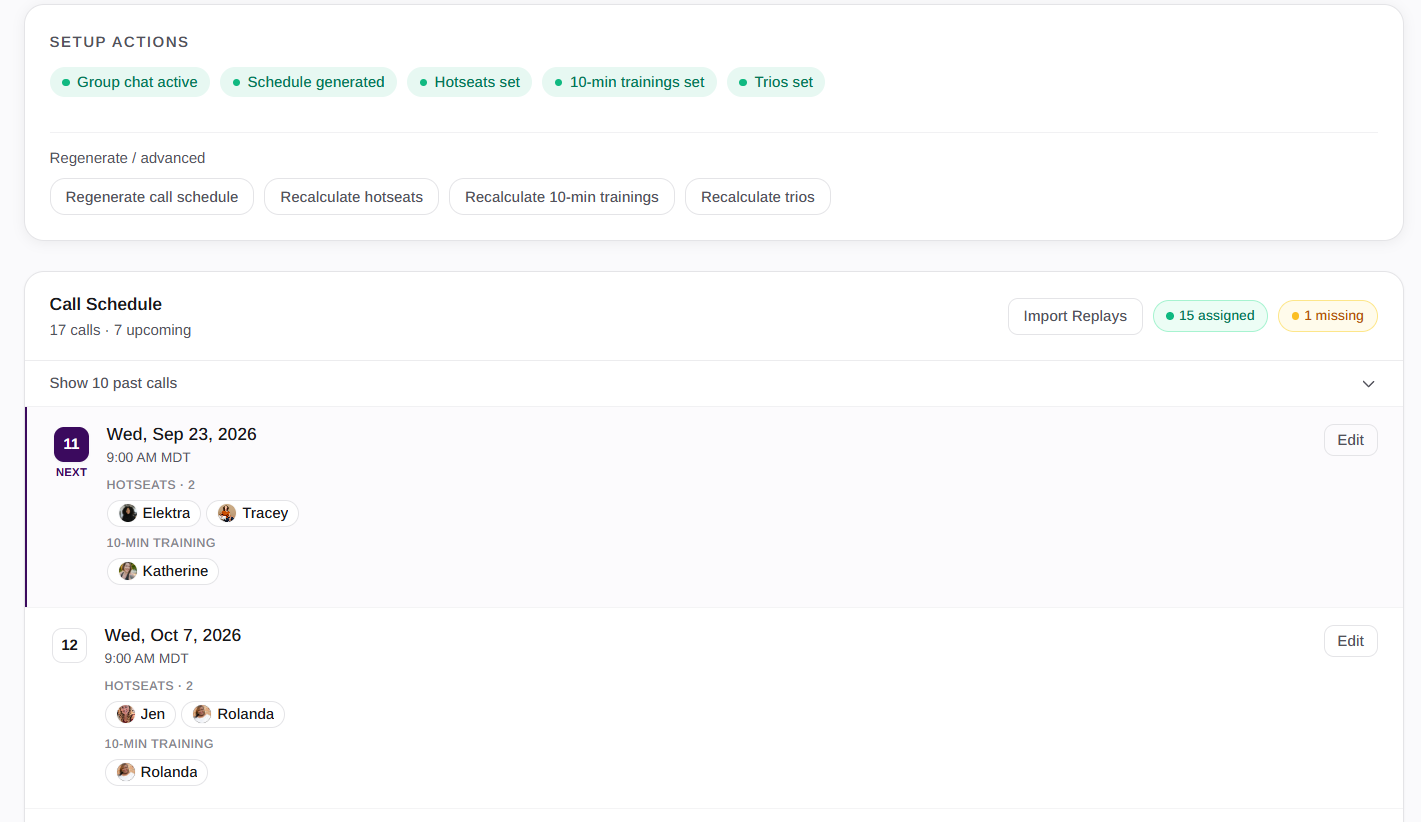
Task: Click the 1 missing status badge
Action: 1328,316
